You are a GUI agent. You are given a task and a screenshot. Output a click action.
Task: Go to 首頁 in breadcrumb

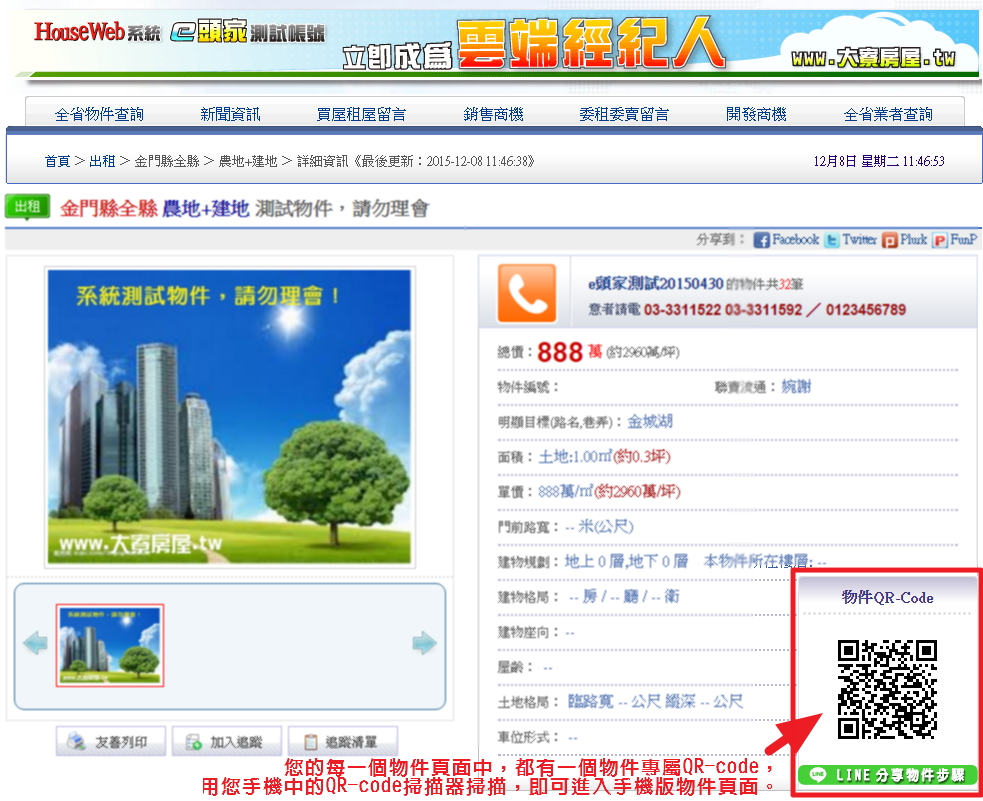point(57,161)
